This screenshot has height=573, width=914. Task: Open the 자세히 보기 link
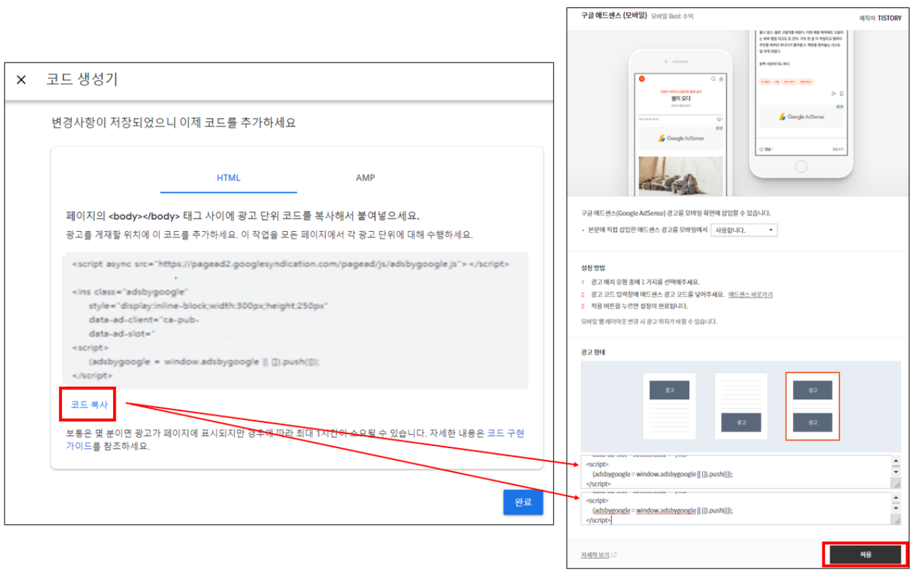(595, 555)
